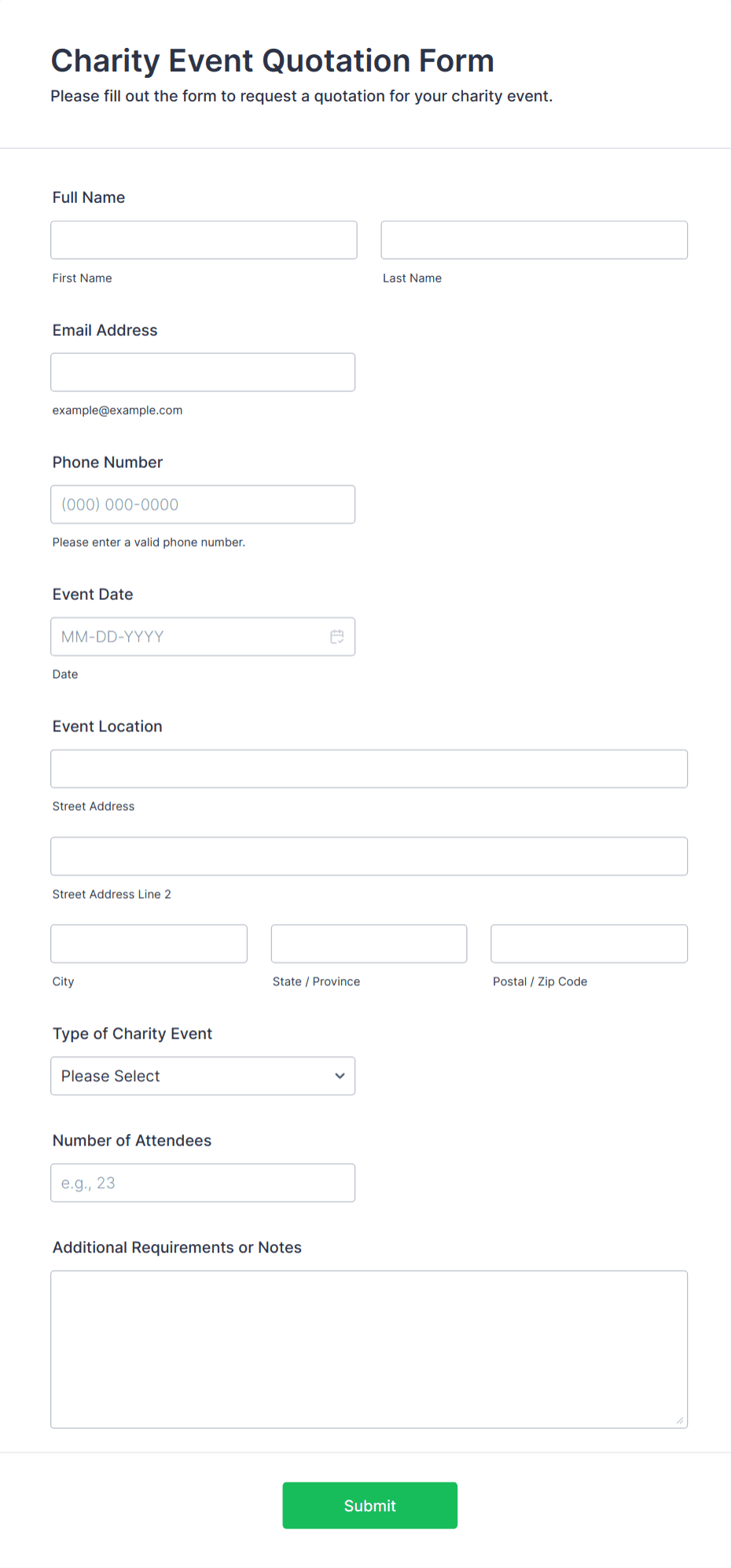
Task: Focus the Street Address Line 2 field
Action: point(369,856)
